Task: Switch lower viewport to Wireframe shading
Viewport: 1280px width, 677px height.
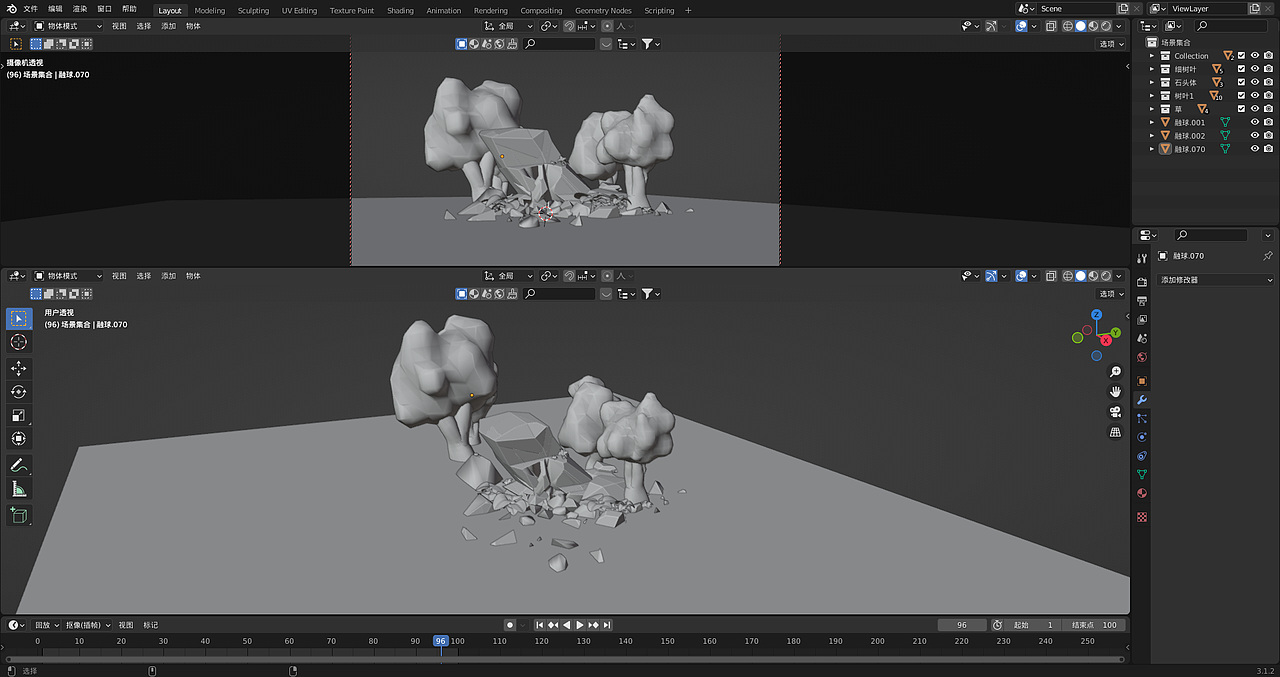Action: pos(1068,276)
